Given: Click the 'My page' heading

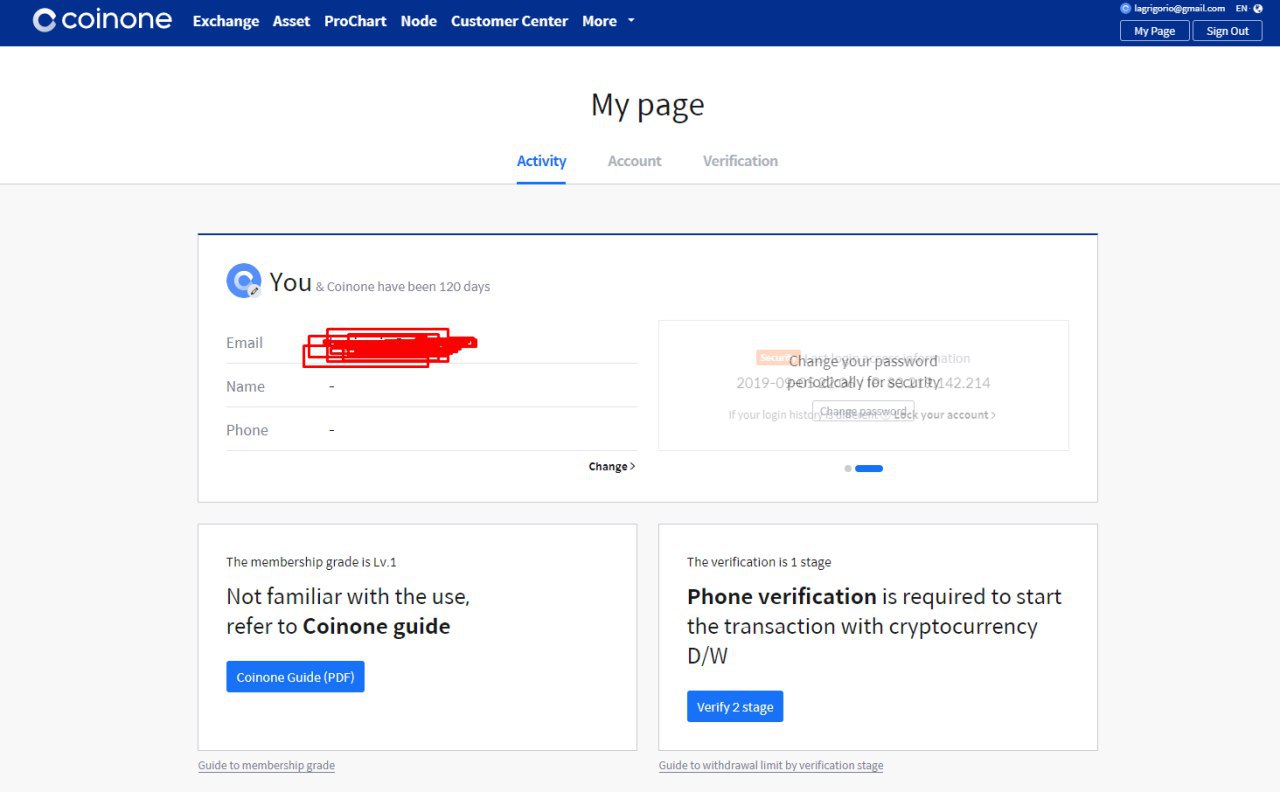Looking at the screenshot, I should (x=648, y=105).
